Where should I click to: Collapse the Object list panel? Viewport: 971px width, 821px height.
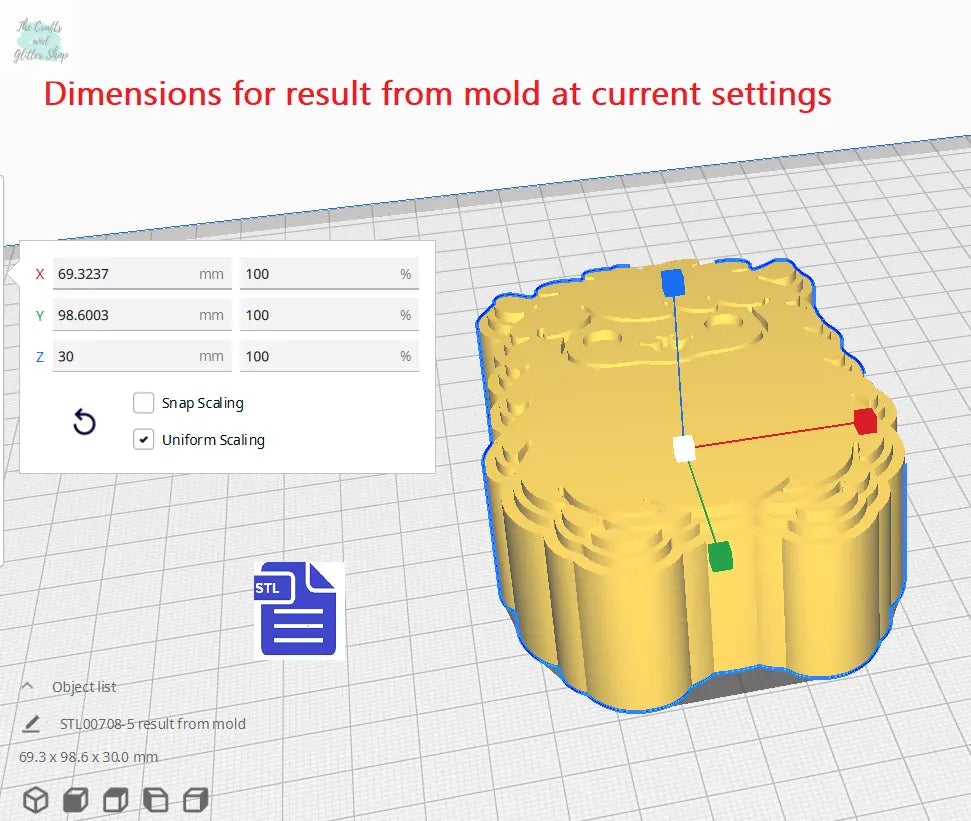28,687
